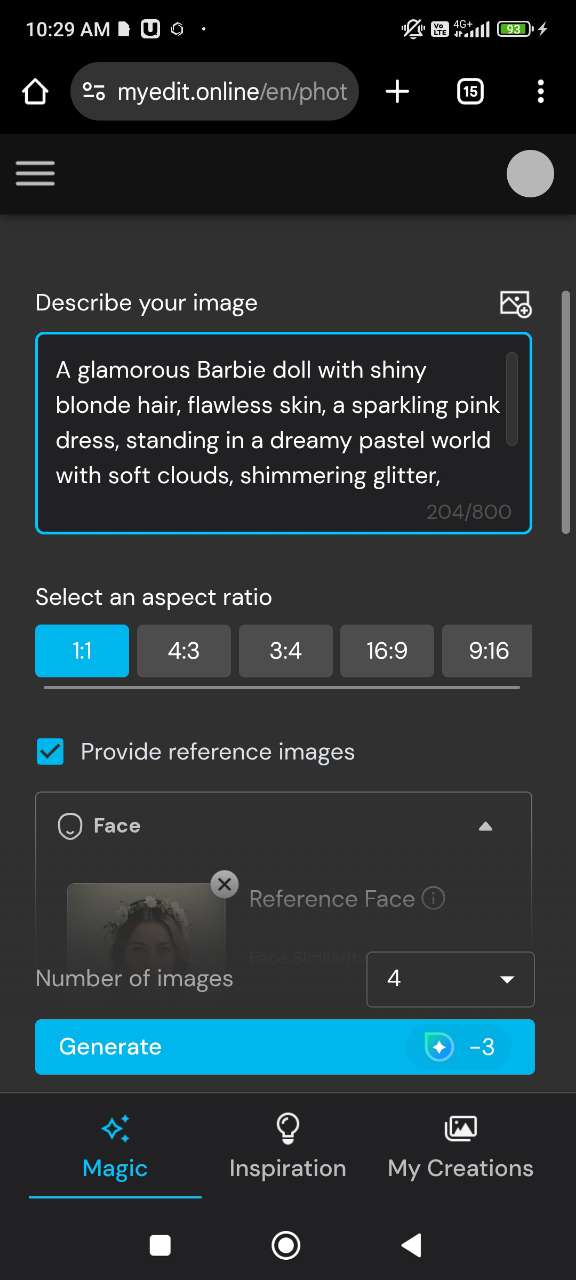Viewport: 576px width, 1280px height.
Task: Switch to the Inspiration tab
Action: coord(287,1148)
